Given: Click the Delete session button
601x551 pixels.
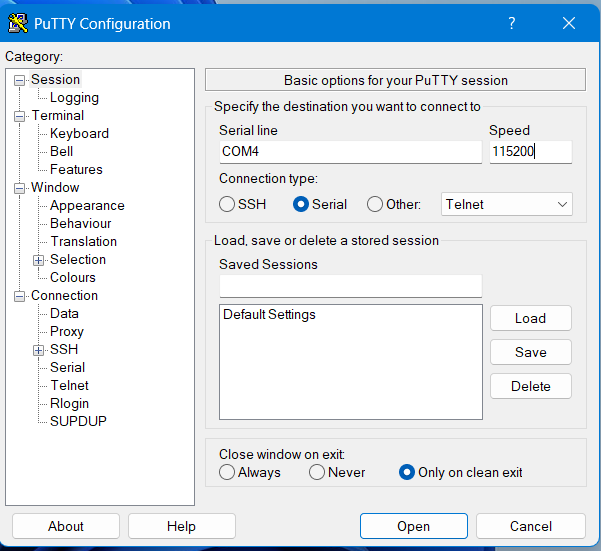Looking at the screenshot, I should pos(530,386).
